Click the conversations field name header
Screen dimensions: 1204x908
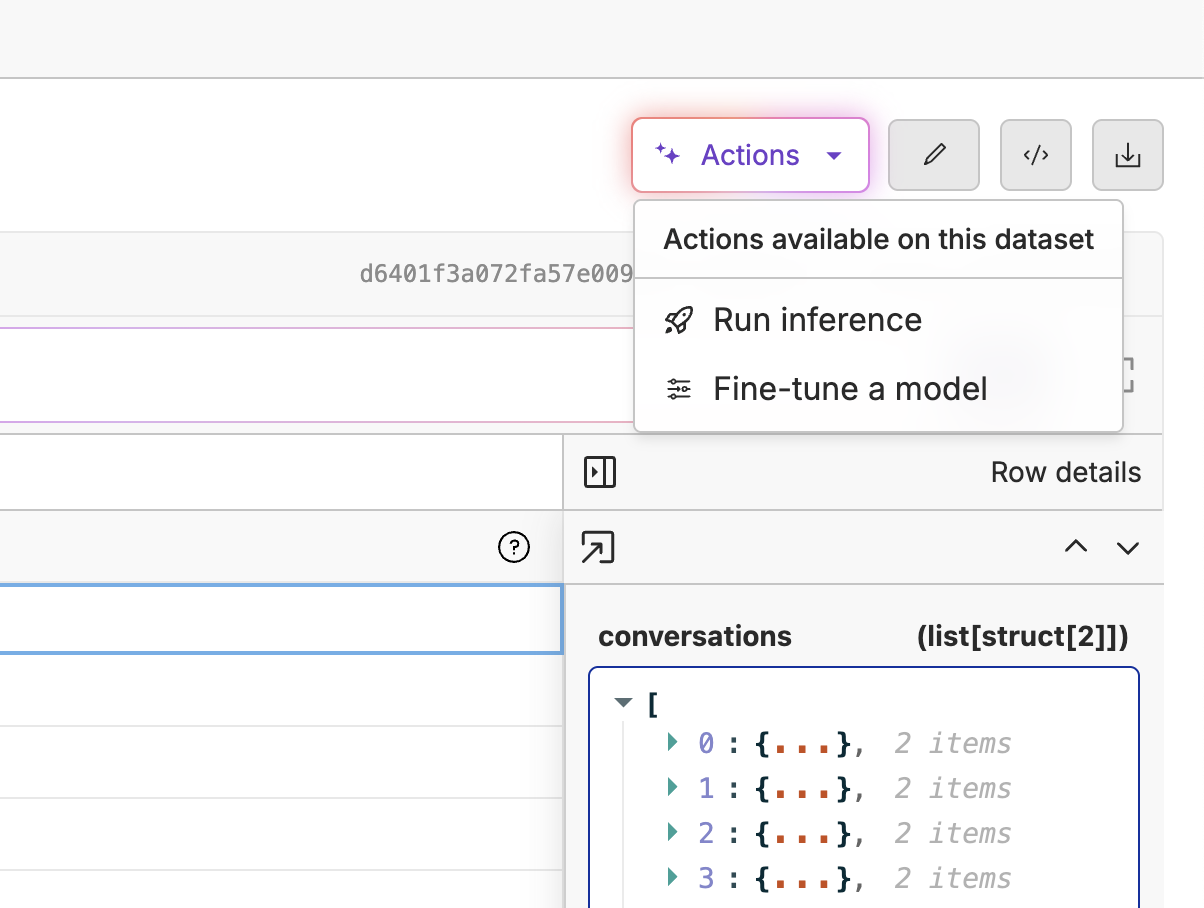[x=694, y=636]
